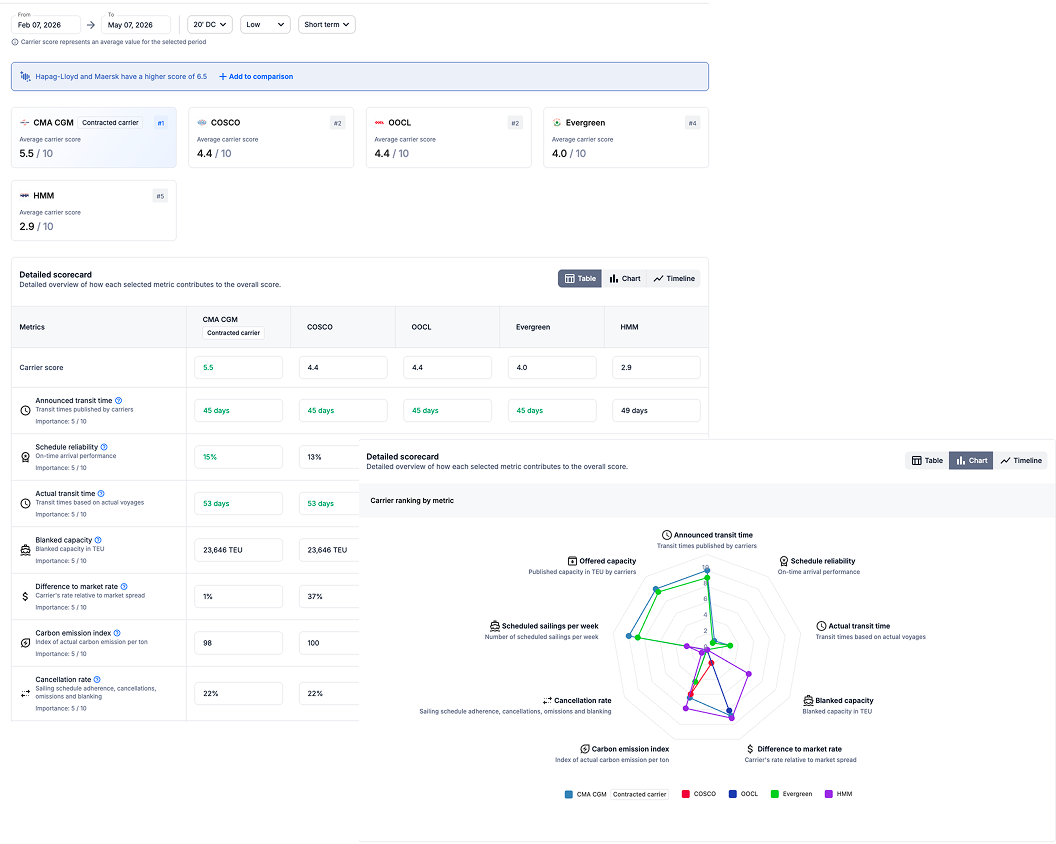
Task: Click the leaf icon of Carbon emission index row
Action: [25, 643]
